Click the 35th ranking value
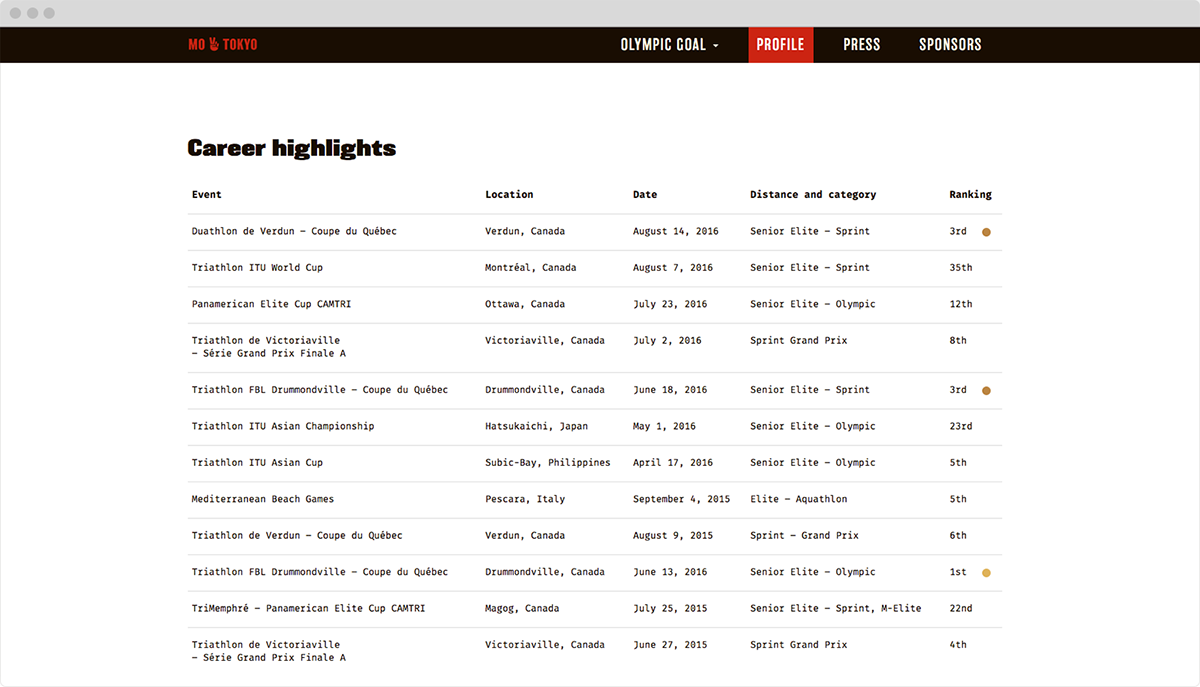 pos(961,268)
